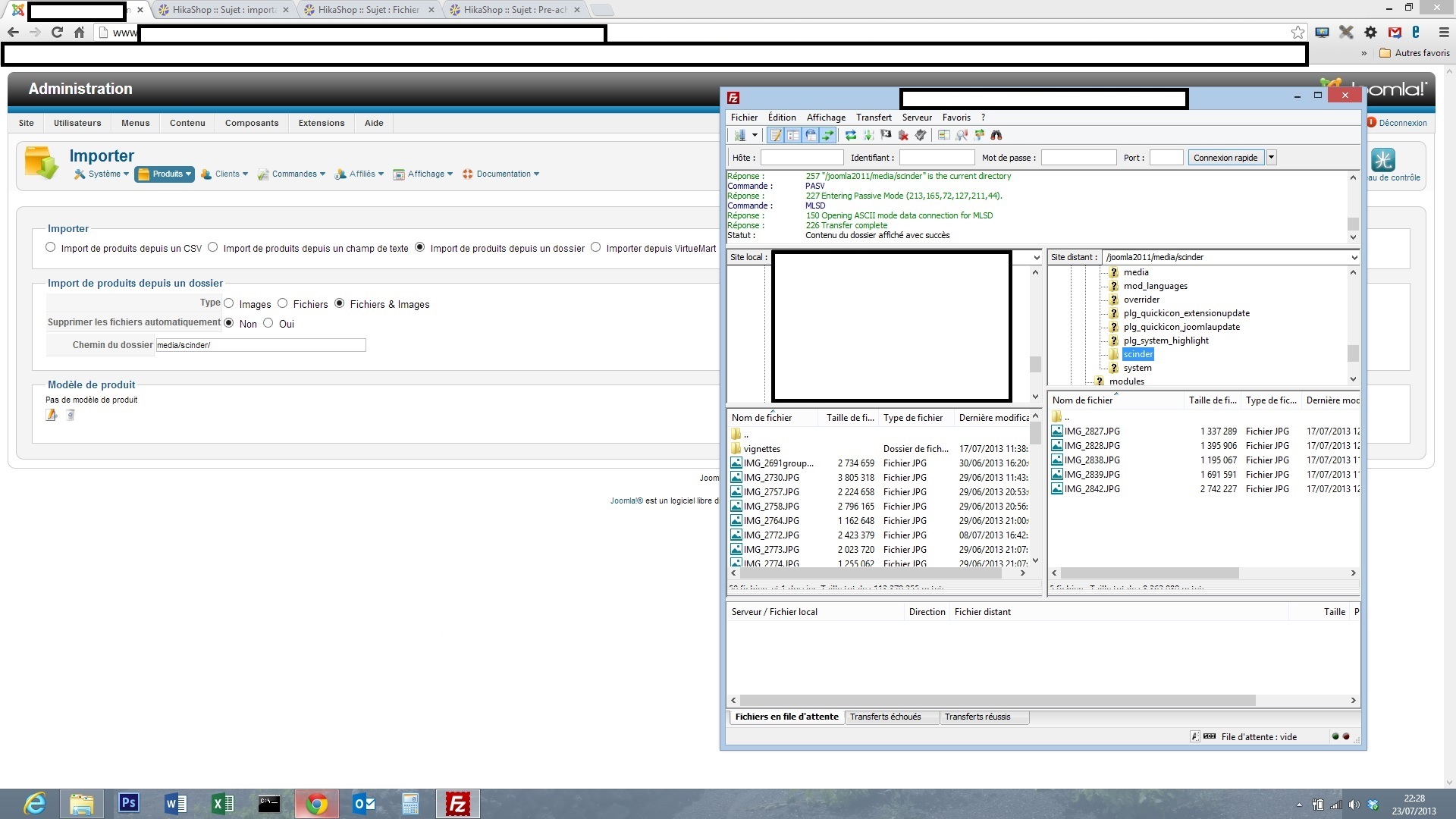Set automatic file deletion to Oui
Viewport: 1456px width, 819px height.
268,323
